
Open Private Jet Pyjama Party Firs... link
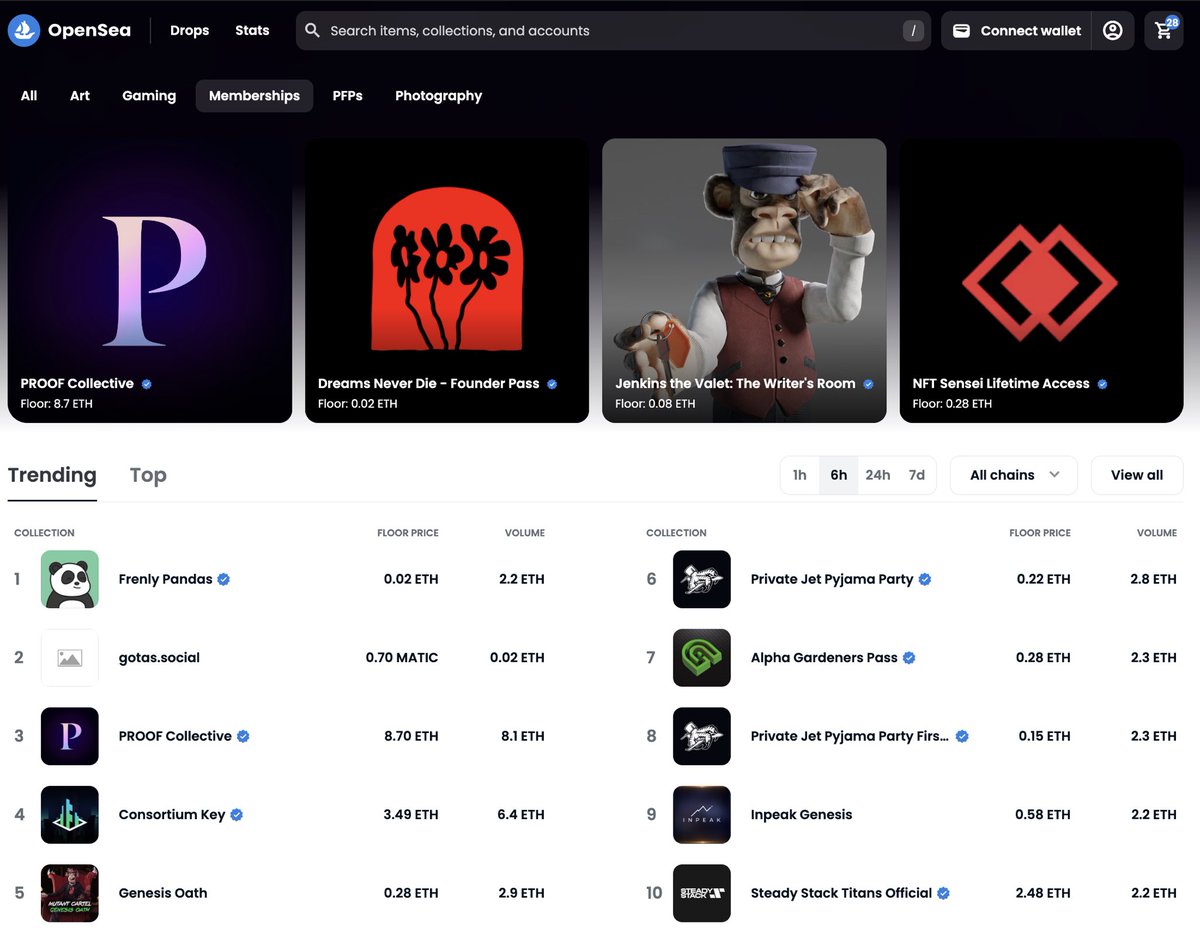(850, 736)
